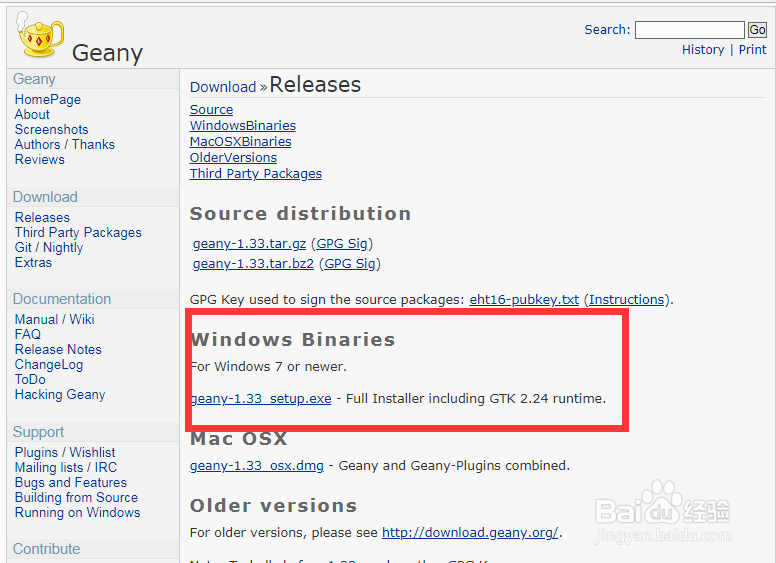Open Hacking Geany sidebar link

(60, 395)
